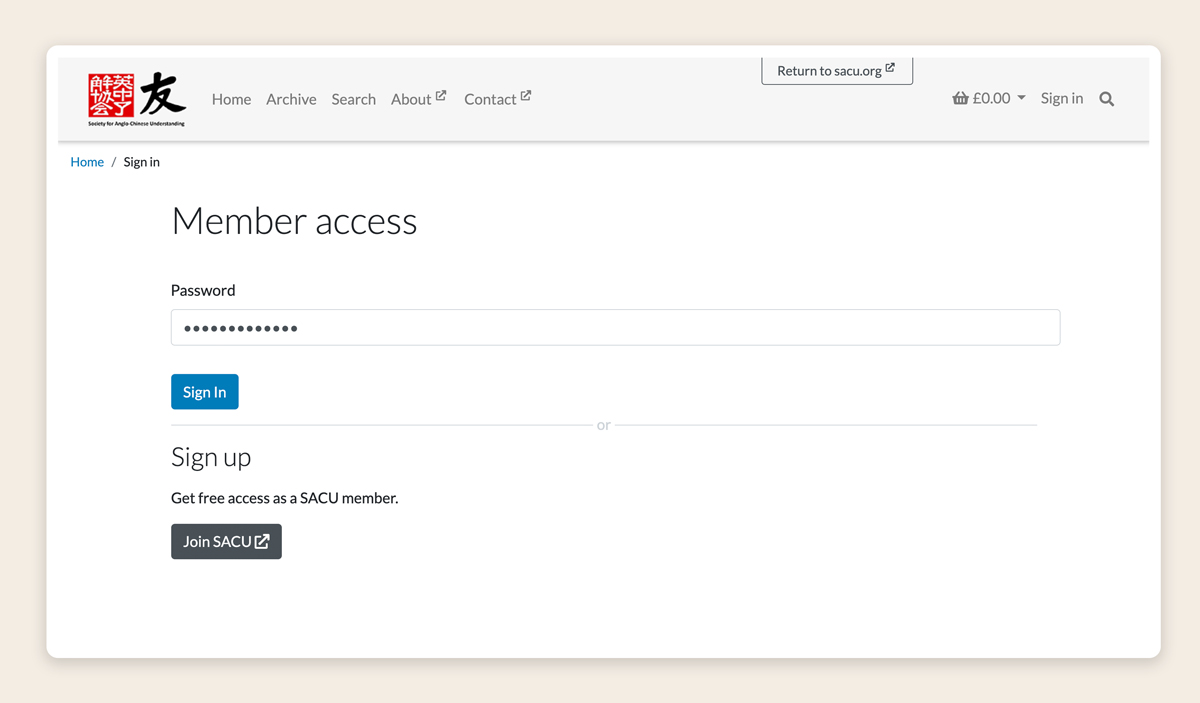Expand the basket dropdown caret
Image resolution: width=1200 pixels, height=703 pixels.
pyautogui.click(x=1021, y=98)
